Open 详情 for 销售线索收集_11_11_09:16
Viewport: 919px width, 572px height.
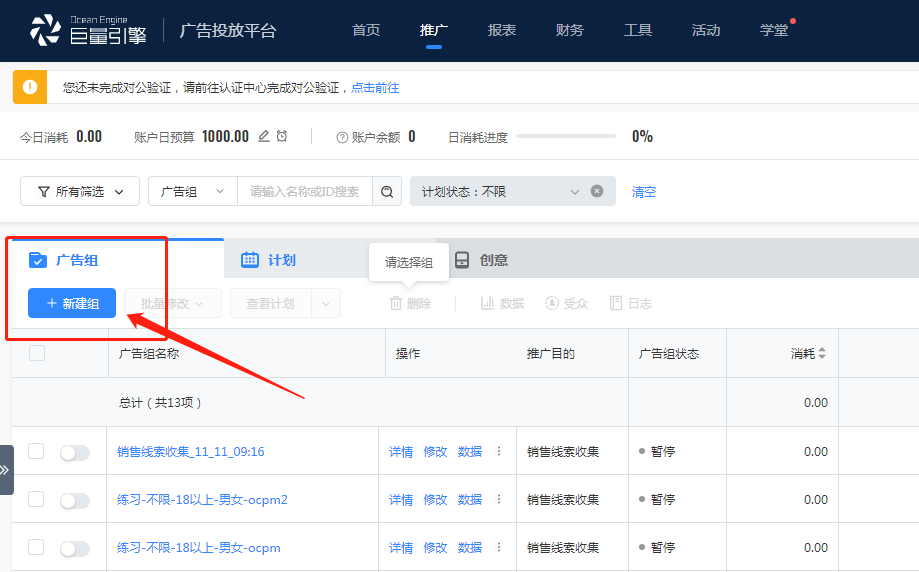click(401, 452)
